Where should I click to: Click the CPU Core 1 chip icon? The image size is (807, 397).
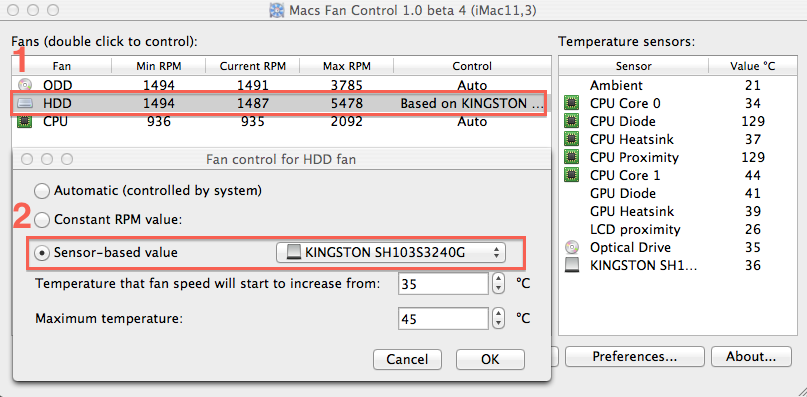click(x=571, y=175)
